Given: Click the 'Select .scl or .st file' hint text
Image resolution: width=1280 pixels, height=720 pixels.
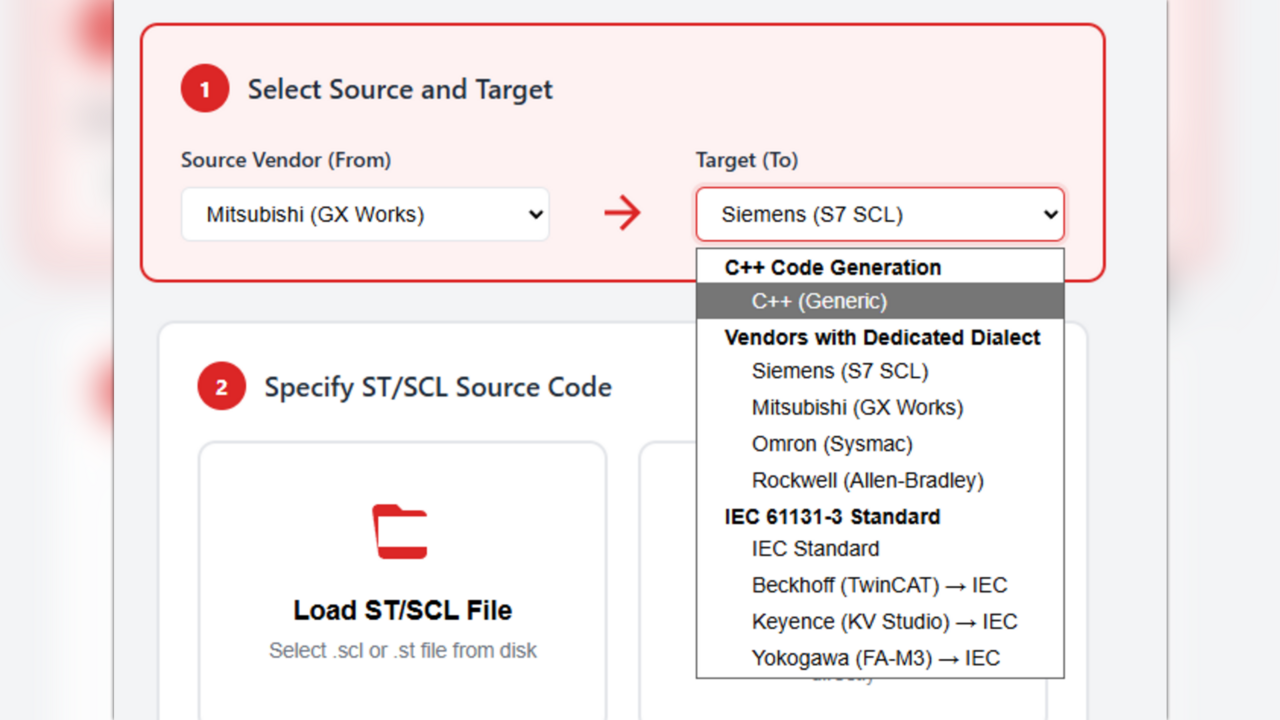Looking at the screenshot, I should click(402, 650).
